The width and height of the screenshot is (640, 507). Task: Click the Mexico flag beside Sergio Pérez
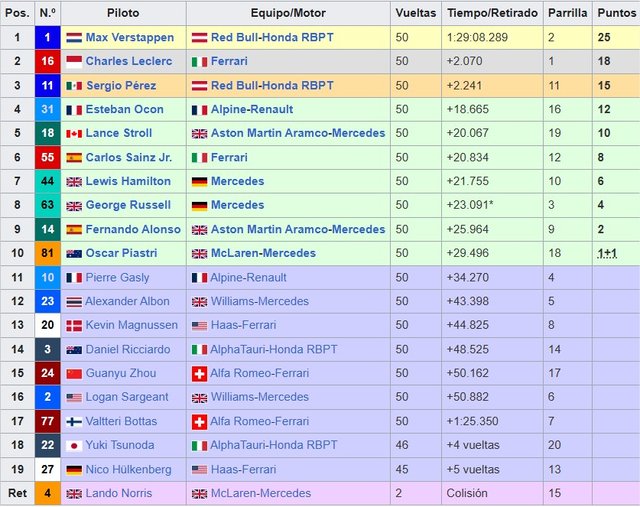click(x=74, y=86)
